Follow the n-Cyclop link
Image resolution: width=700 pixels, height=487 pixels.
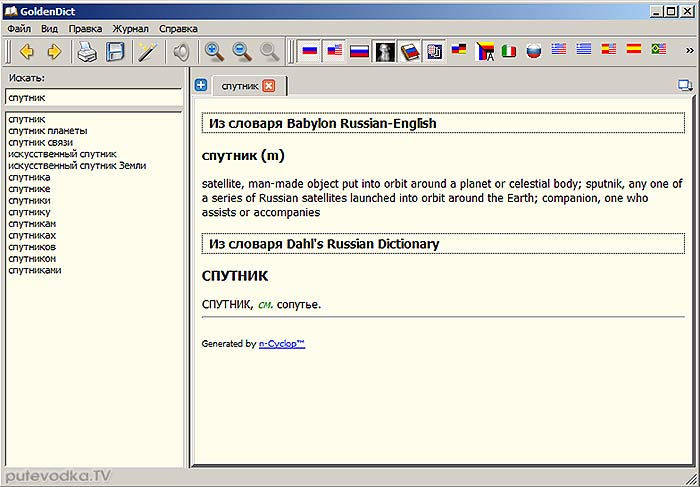[282, 344]
